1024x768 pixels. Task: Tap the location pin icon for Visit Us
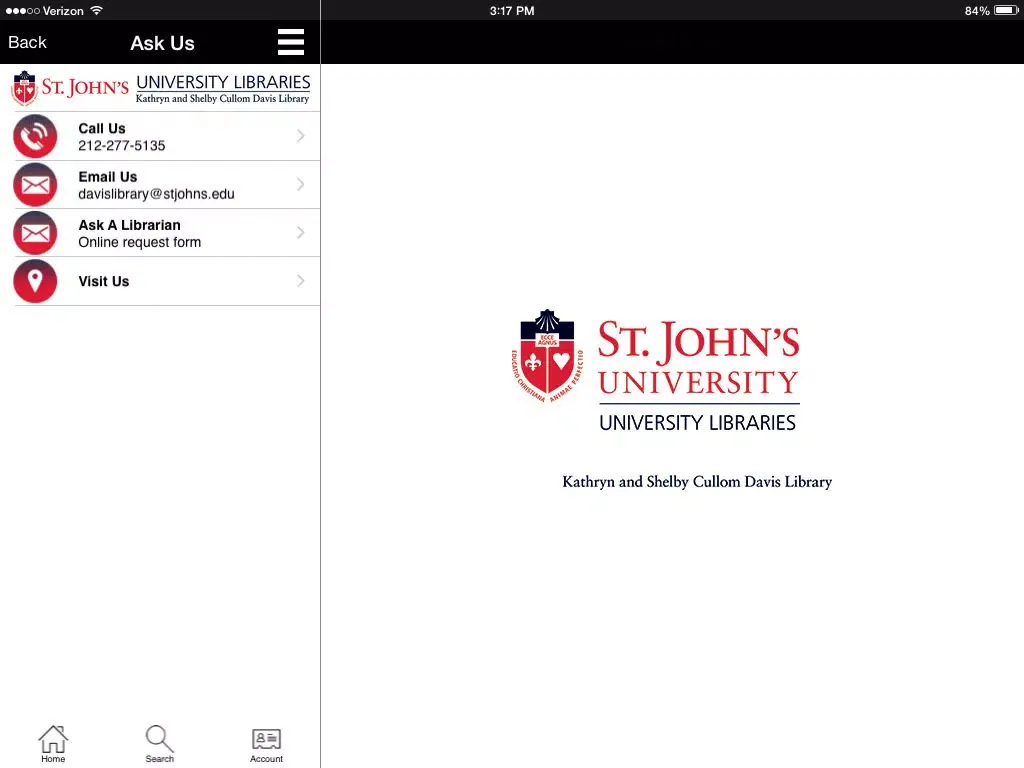click(35, 281)
